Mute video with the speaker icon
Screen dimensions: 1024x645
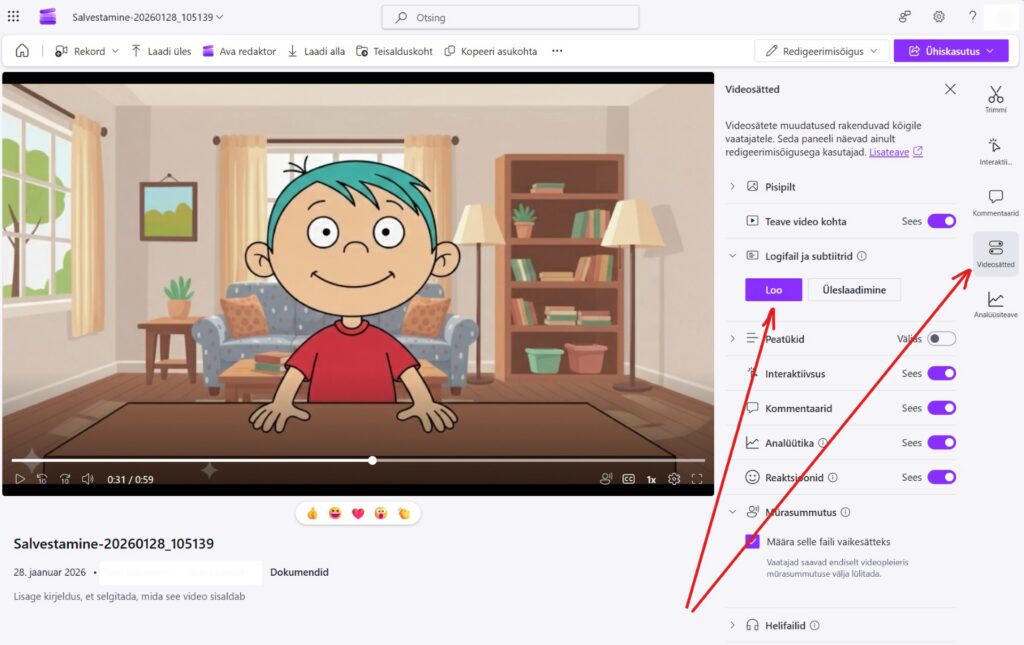tap(88, 479)
